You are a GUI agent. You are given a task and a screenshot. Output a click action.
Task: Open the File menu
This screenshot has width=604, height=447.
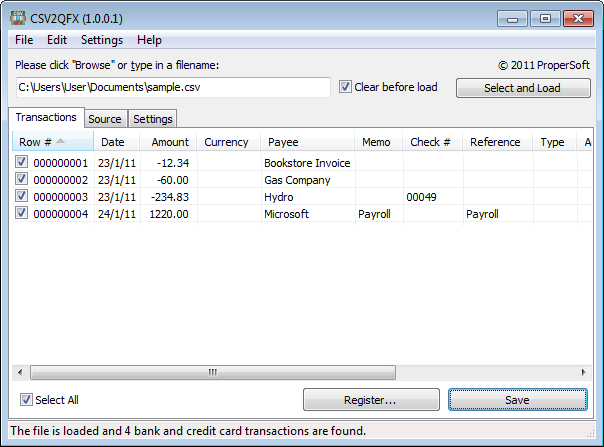(24, 40)
